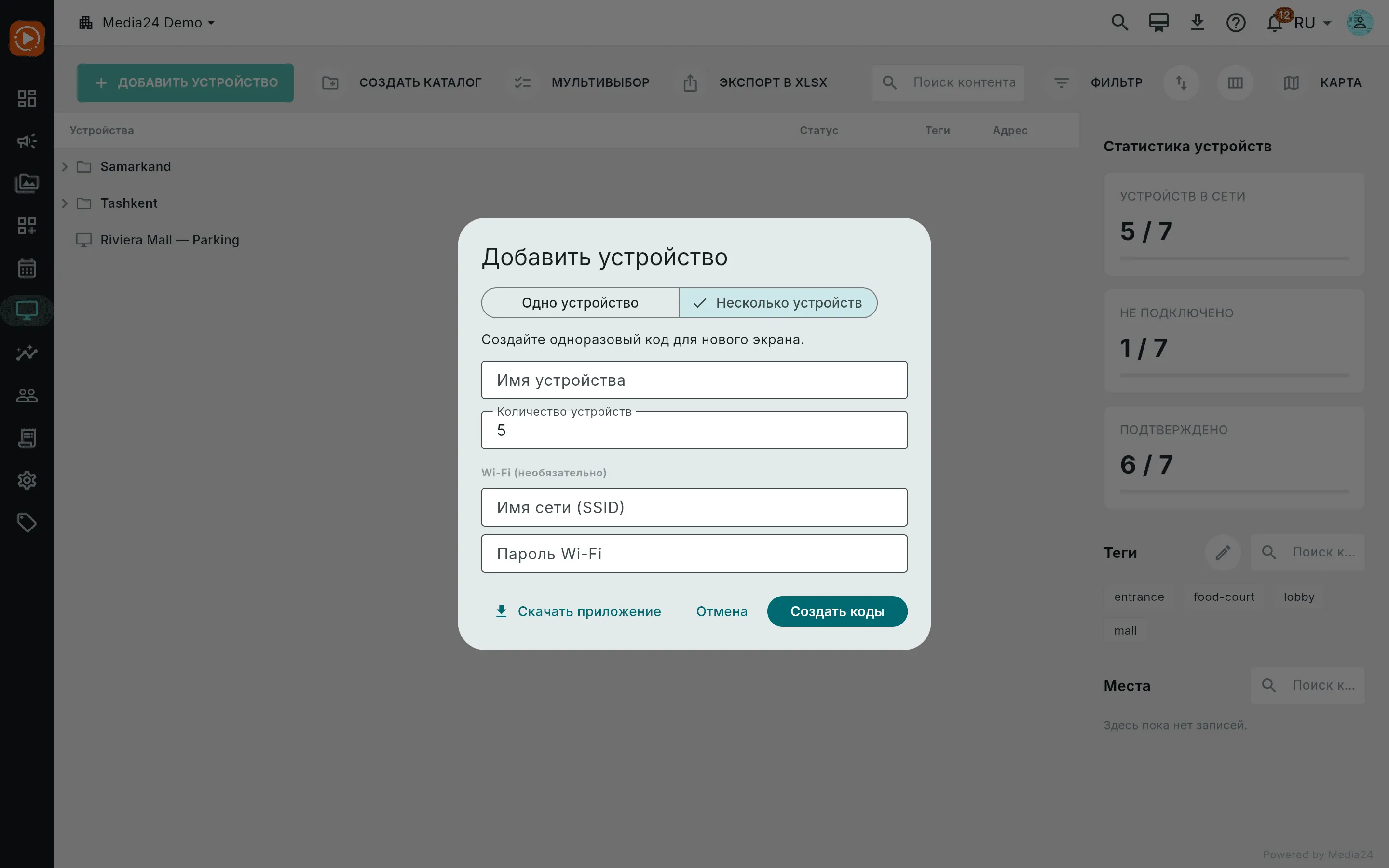Open the settings gear icon in sidebar
The height and width of the screenshot is (868, 1389).
pyautogui.click(x=27, y=480)
